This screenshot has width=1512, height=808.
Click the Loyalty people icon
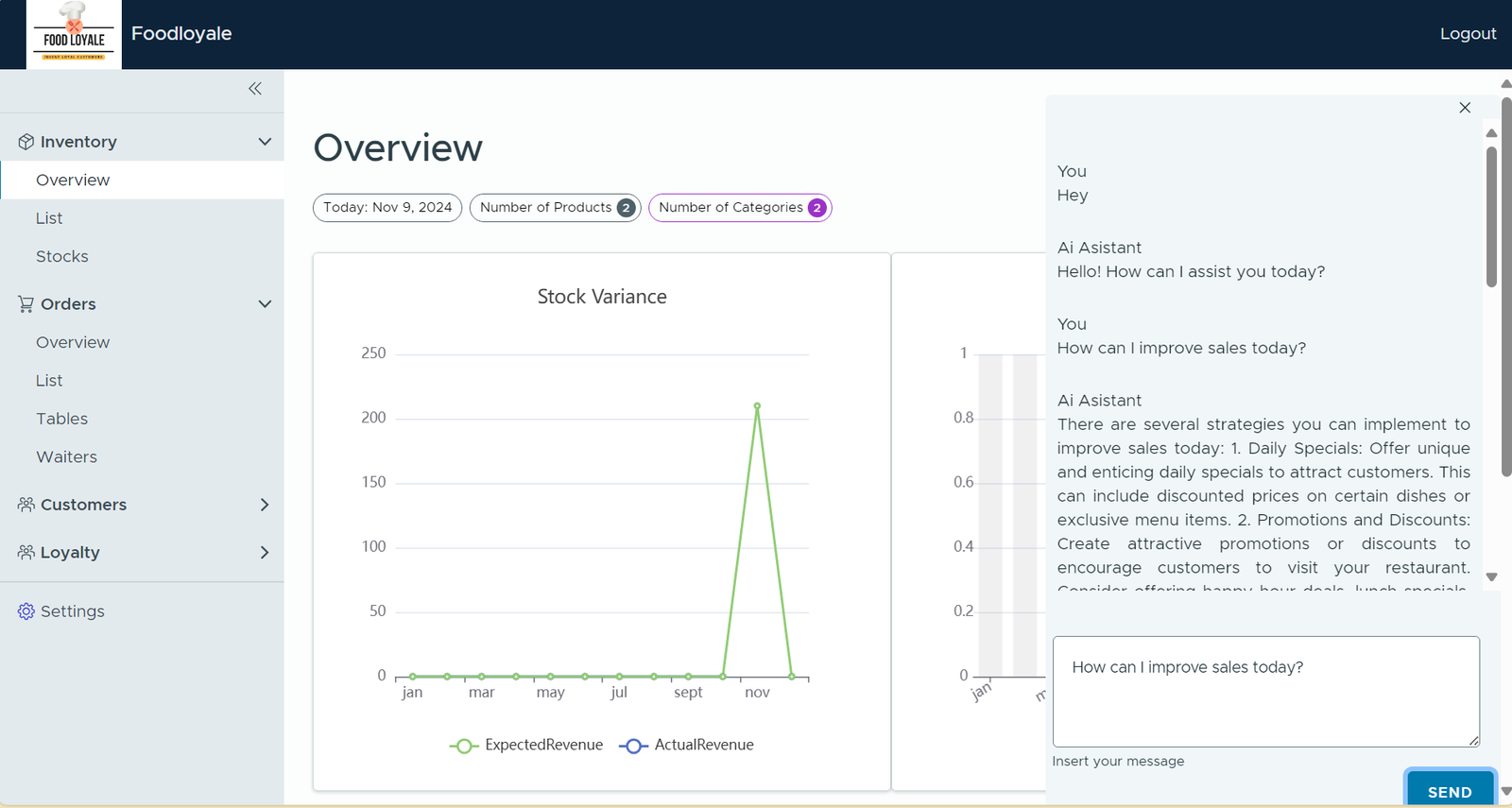pyautogui.click(x=26, y=552)
